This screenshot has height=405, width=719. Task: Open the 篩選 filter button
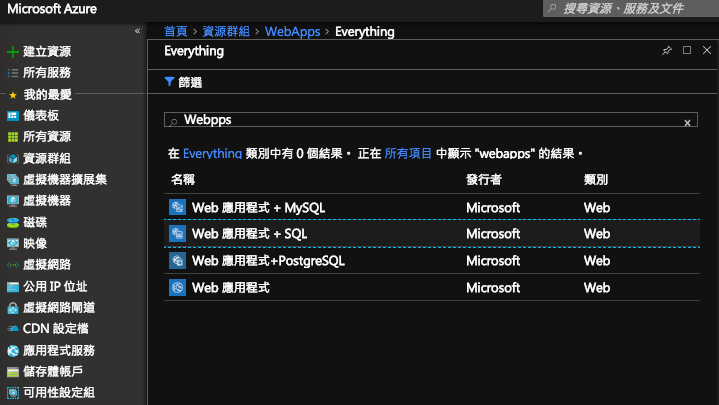coord(183,82)
